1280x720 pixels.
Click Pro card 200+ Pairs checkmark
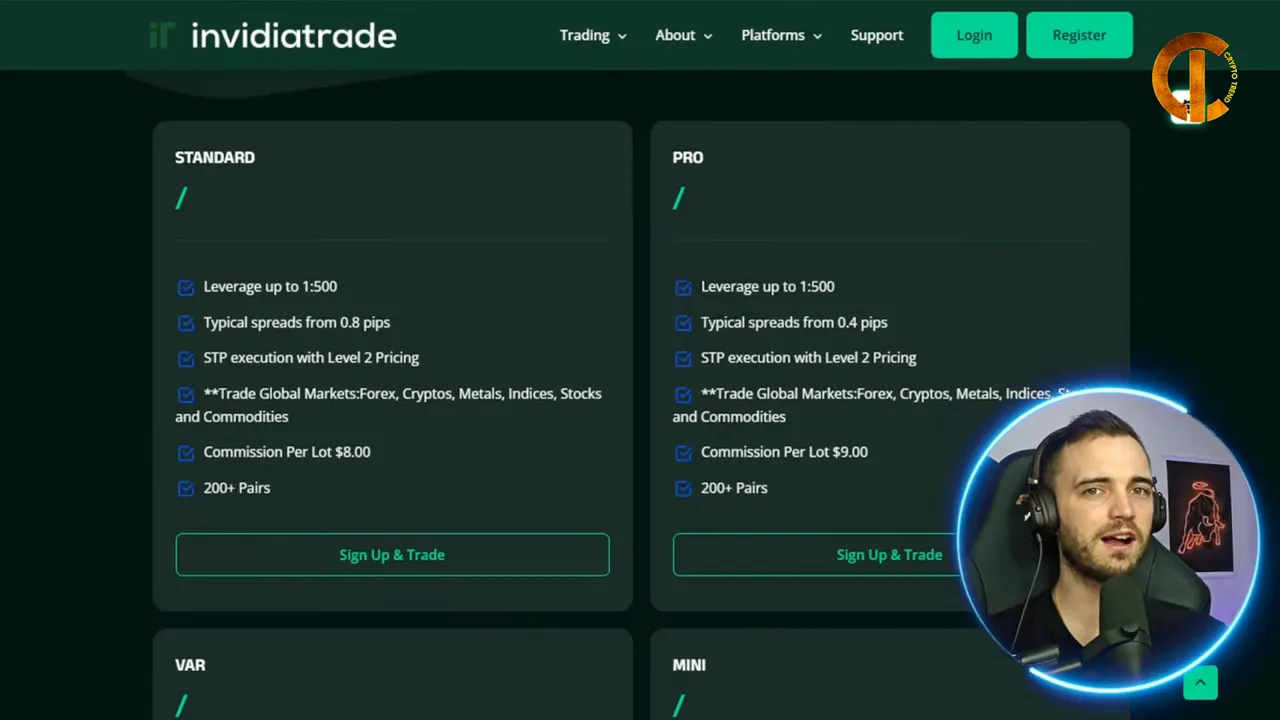click(x=683, y=489)
